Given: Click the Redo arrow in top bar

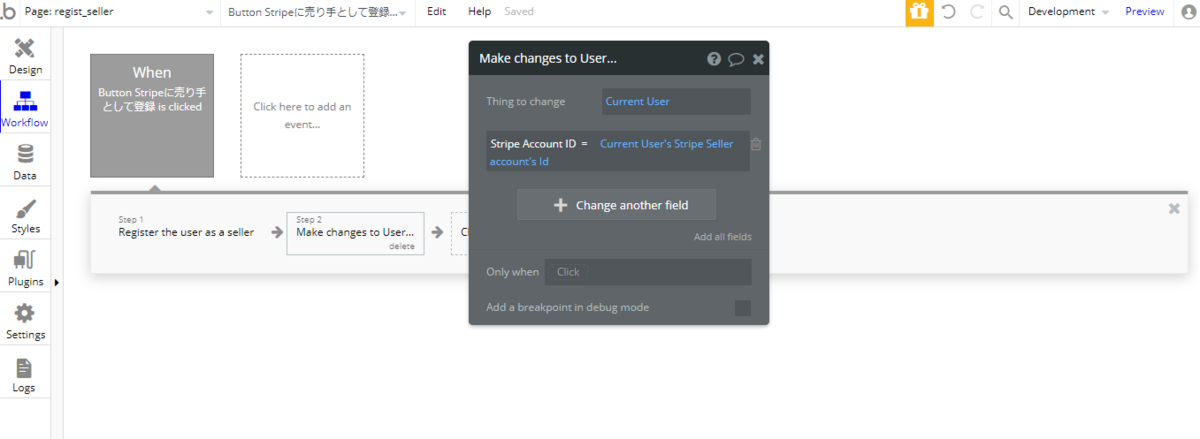Looking at the screenshot, I should tap(977, 12).
